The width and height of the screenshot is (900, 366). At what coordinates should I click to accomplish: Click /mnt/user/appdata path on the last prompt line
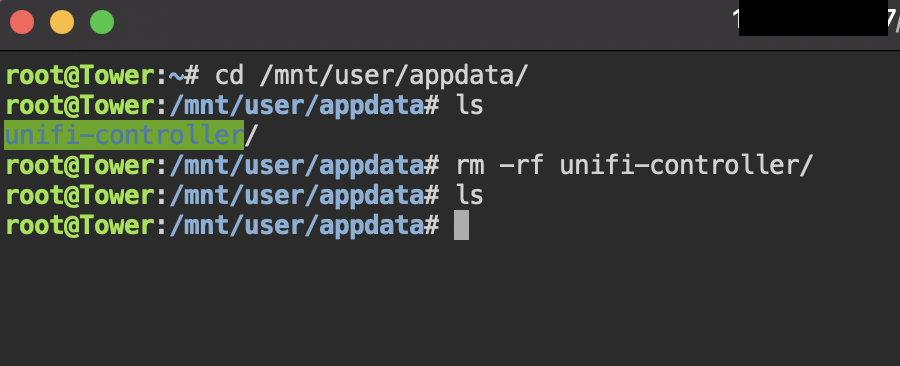pos(297,225)
